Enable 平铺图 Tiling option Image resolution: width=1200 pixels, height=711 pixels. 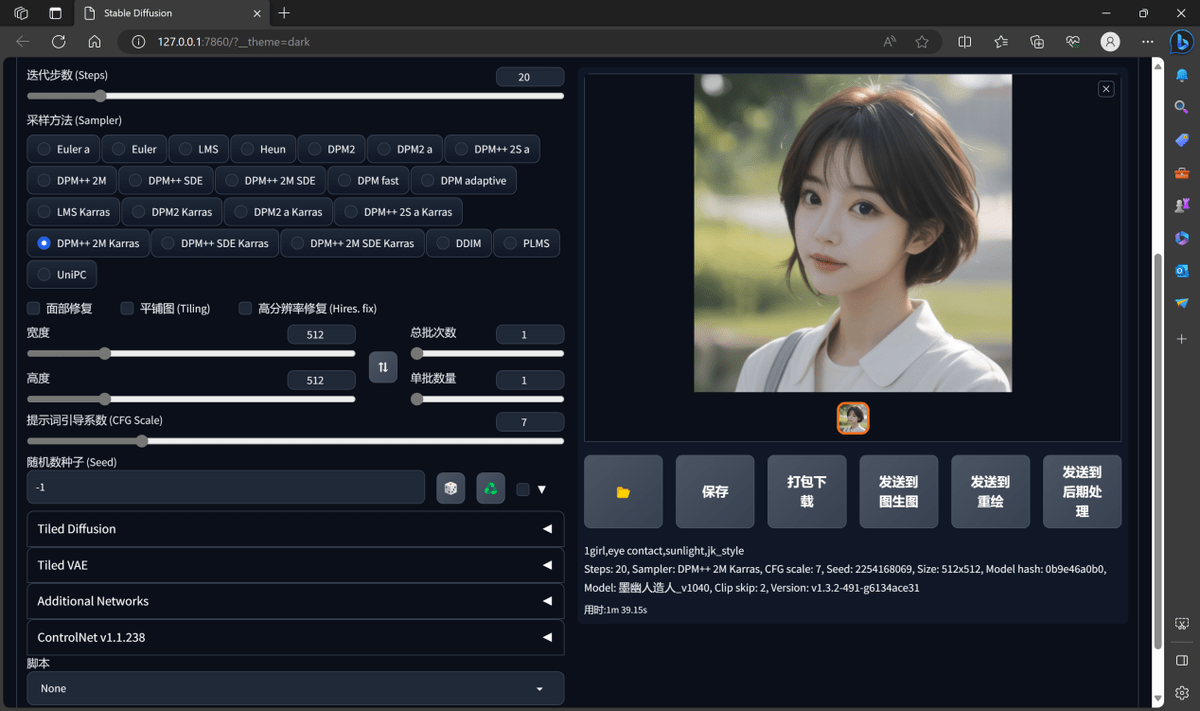coord(127,308)
